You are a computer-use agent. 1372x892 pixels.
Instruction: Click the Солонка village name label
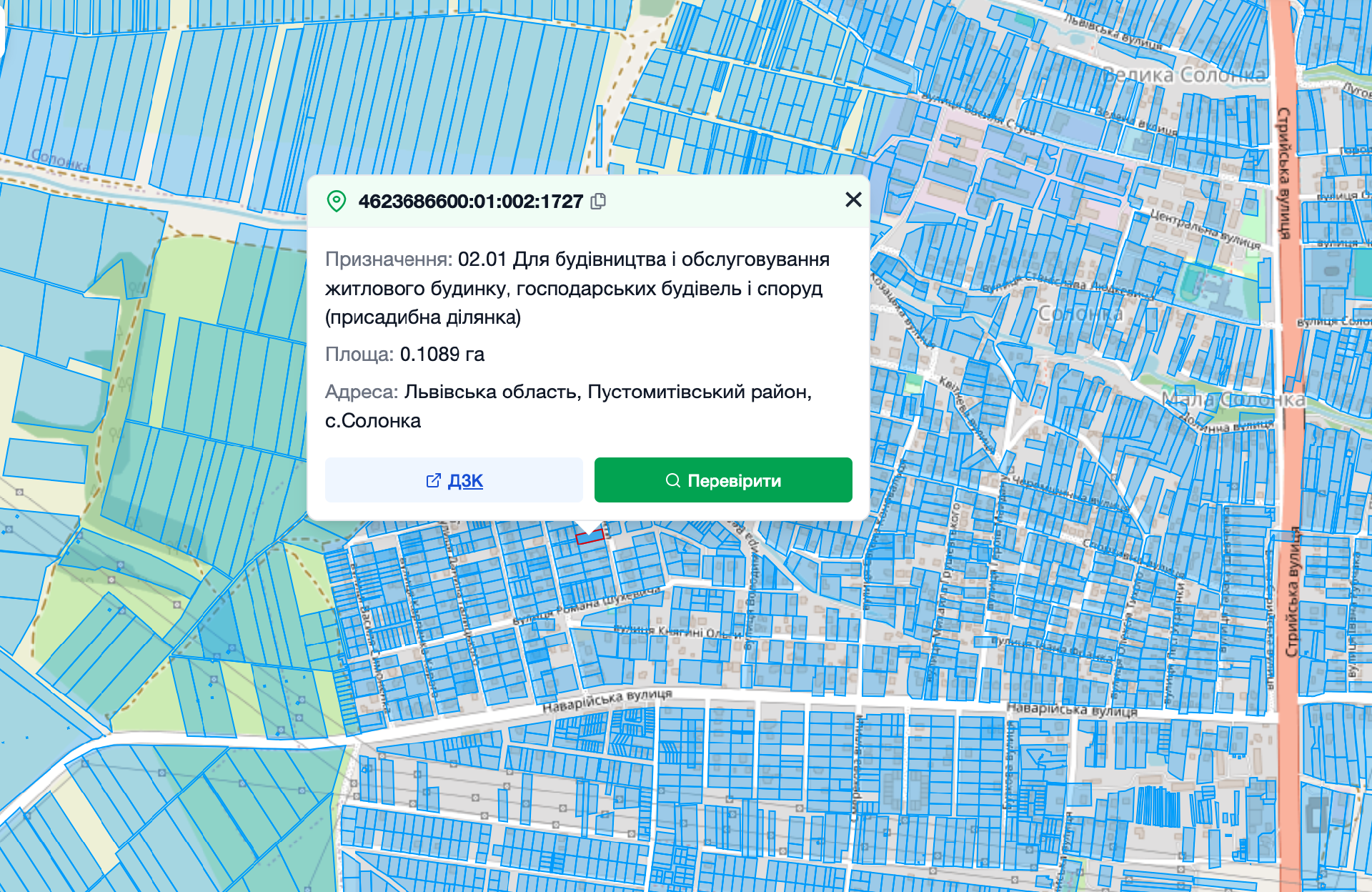(x=1080, y=313)
